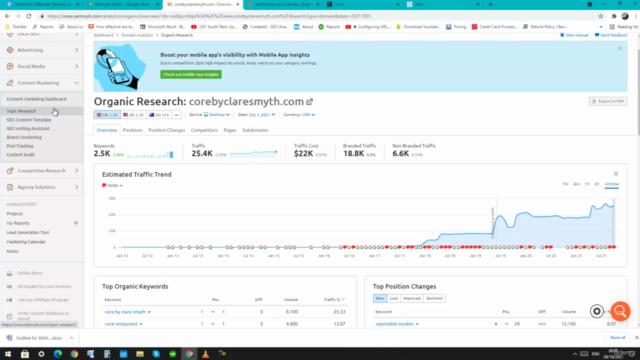
Task: Reload the page with refresh icon
Action: click(x=29, y=16)
